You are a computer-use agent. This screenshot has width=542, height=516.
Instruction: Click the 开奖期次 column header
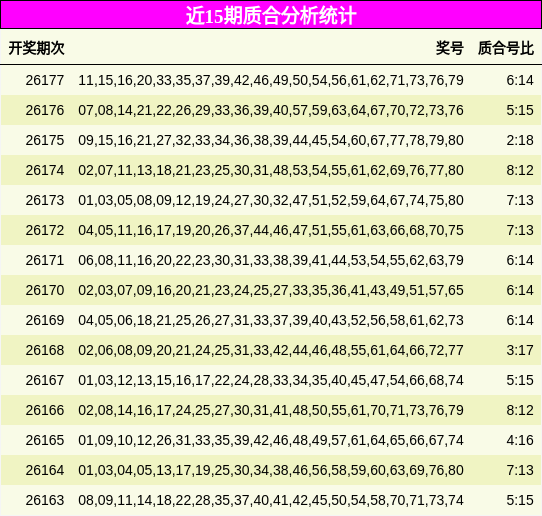click(x=37, y=48)
